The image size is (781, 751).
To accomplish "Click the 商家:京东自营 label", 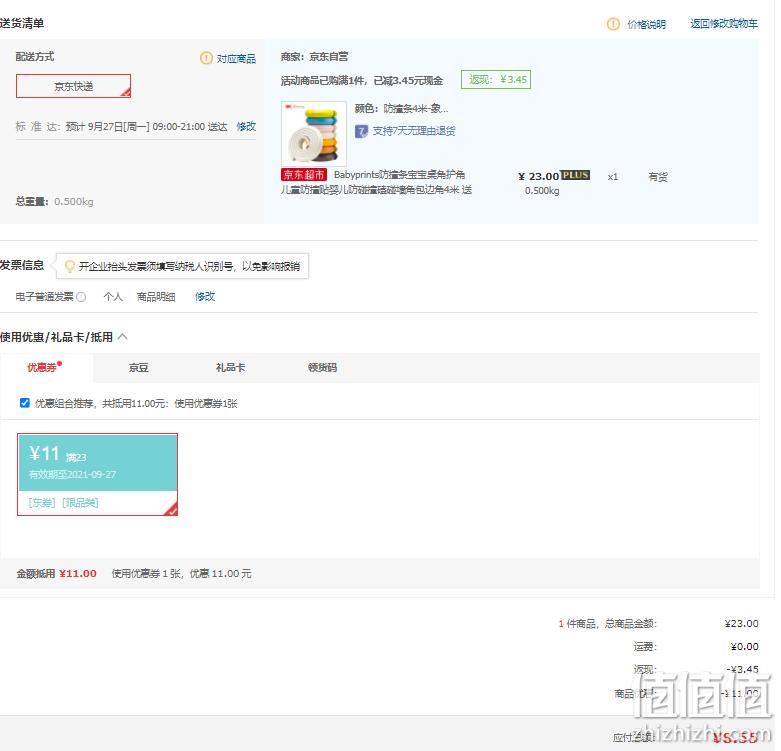I will [x=314, y=57].
